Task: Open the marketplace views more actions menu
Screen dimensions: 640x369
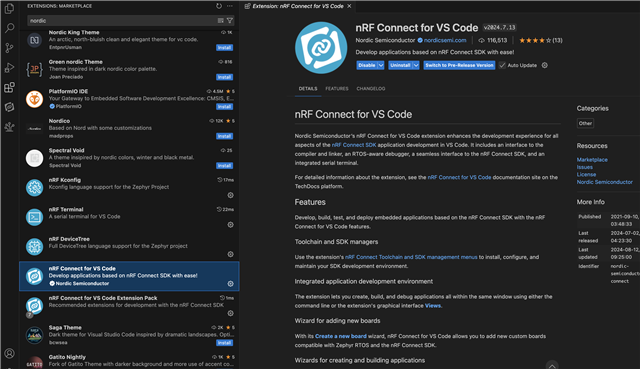Action: [230, 6]
